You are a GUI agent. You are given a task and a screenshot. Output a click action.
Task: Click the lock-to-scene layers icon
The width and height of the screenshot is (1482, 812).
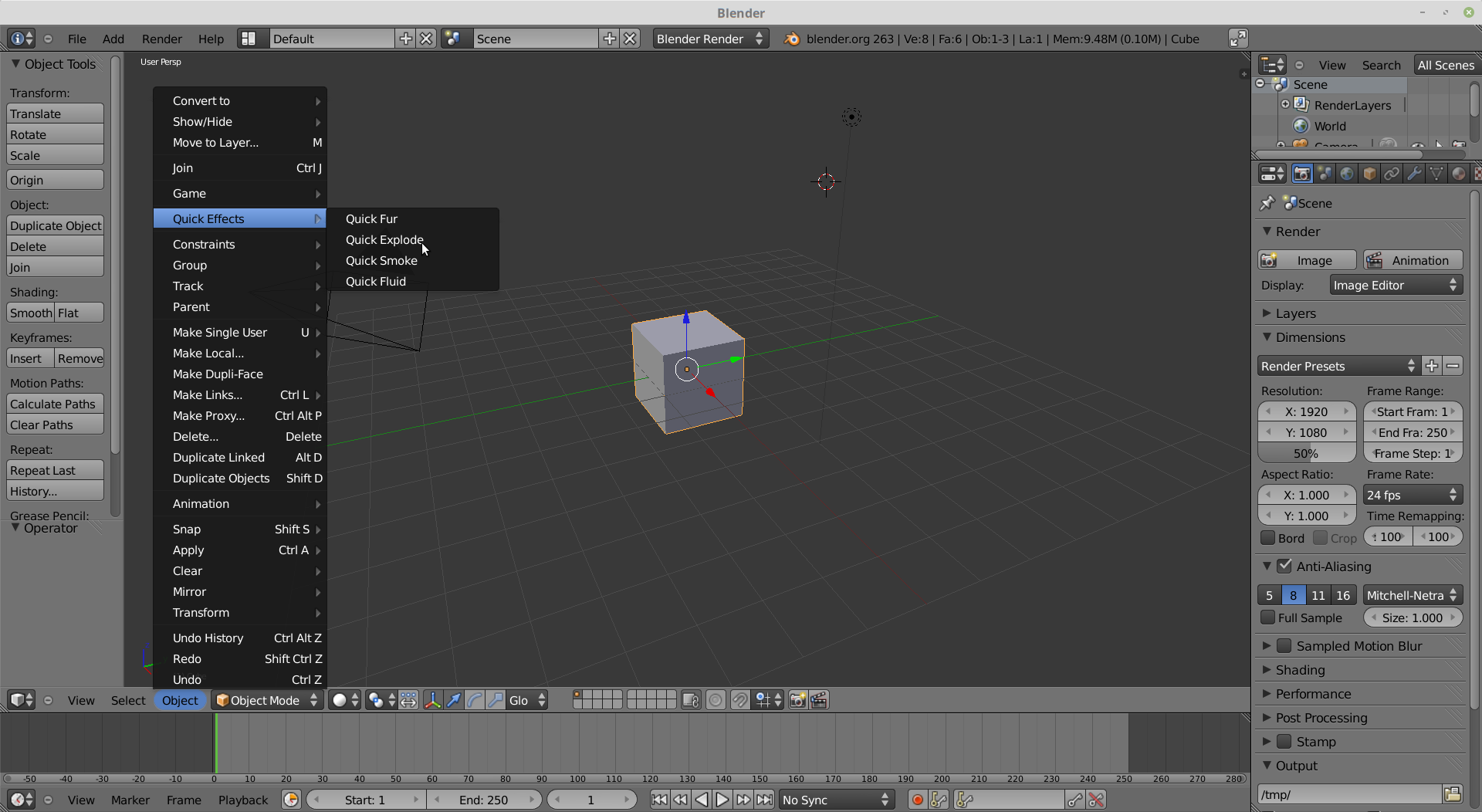pos(691,700)
